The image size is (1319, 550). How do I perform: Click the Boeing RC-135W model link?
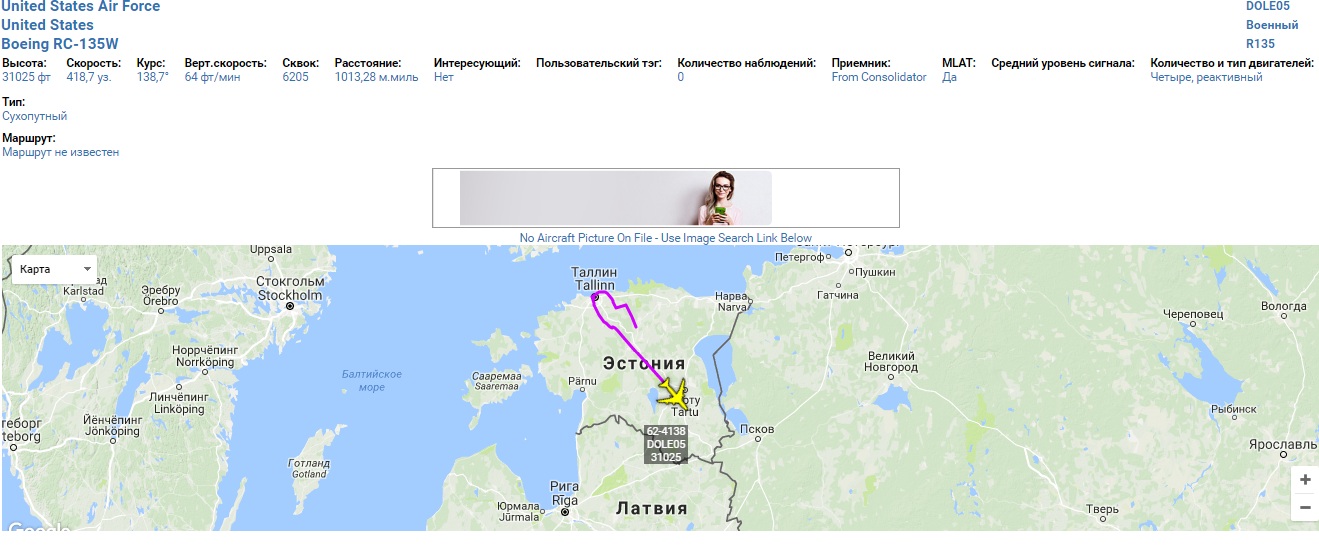click(x=59, y=44)
